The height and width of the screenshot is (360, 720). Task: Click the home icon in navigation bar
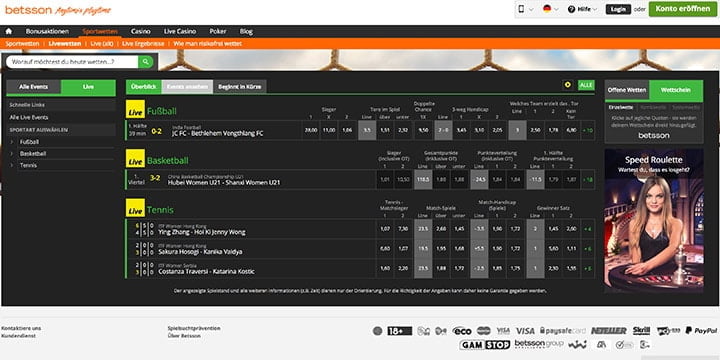click(9, 31)
